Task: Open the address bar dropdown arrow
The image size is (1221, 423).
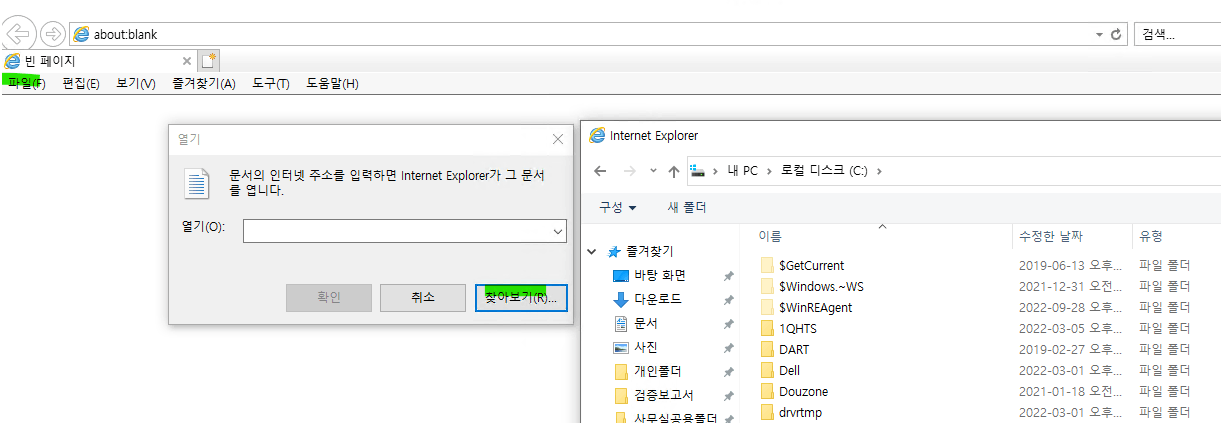Action: pyautogui.click(x=1099, y=34)
